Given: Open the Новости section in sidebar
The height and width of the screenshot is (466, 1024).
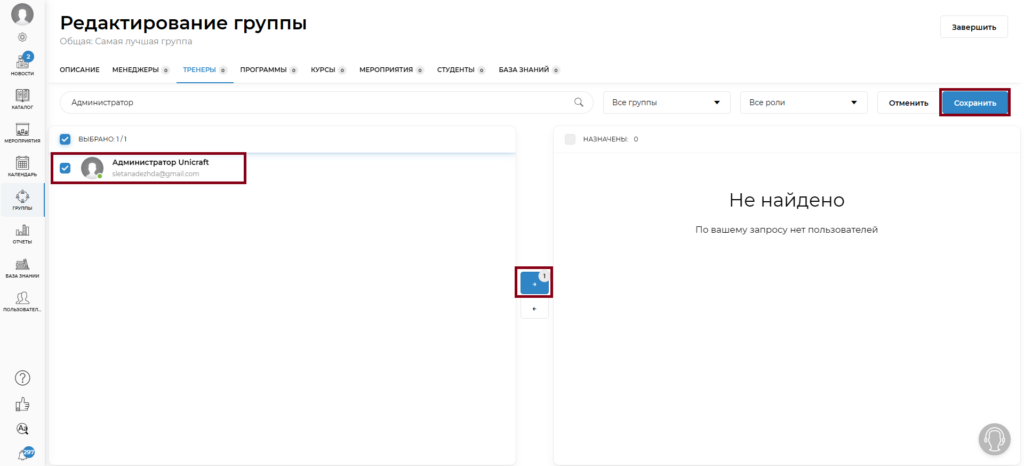Looking at the screenshot, I should coord(22,64).
